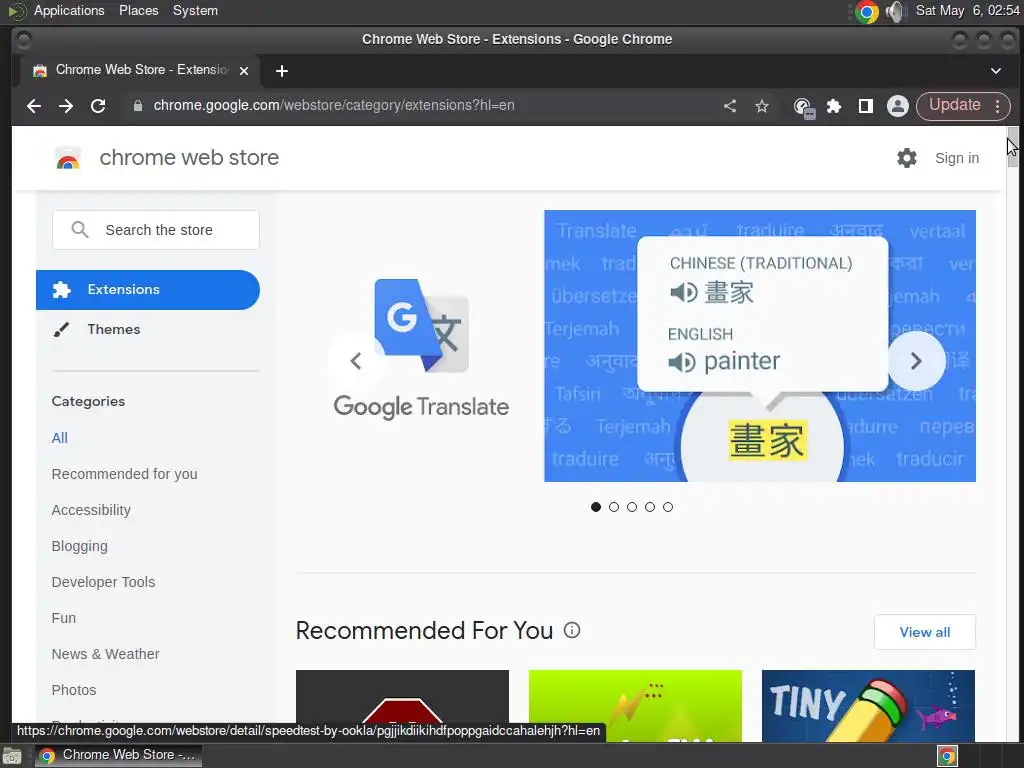Click the lock icon in the address bar

pyautogui.click(x=138, y=106)
